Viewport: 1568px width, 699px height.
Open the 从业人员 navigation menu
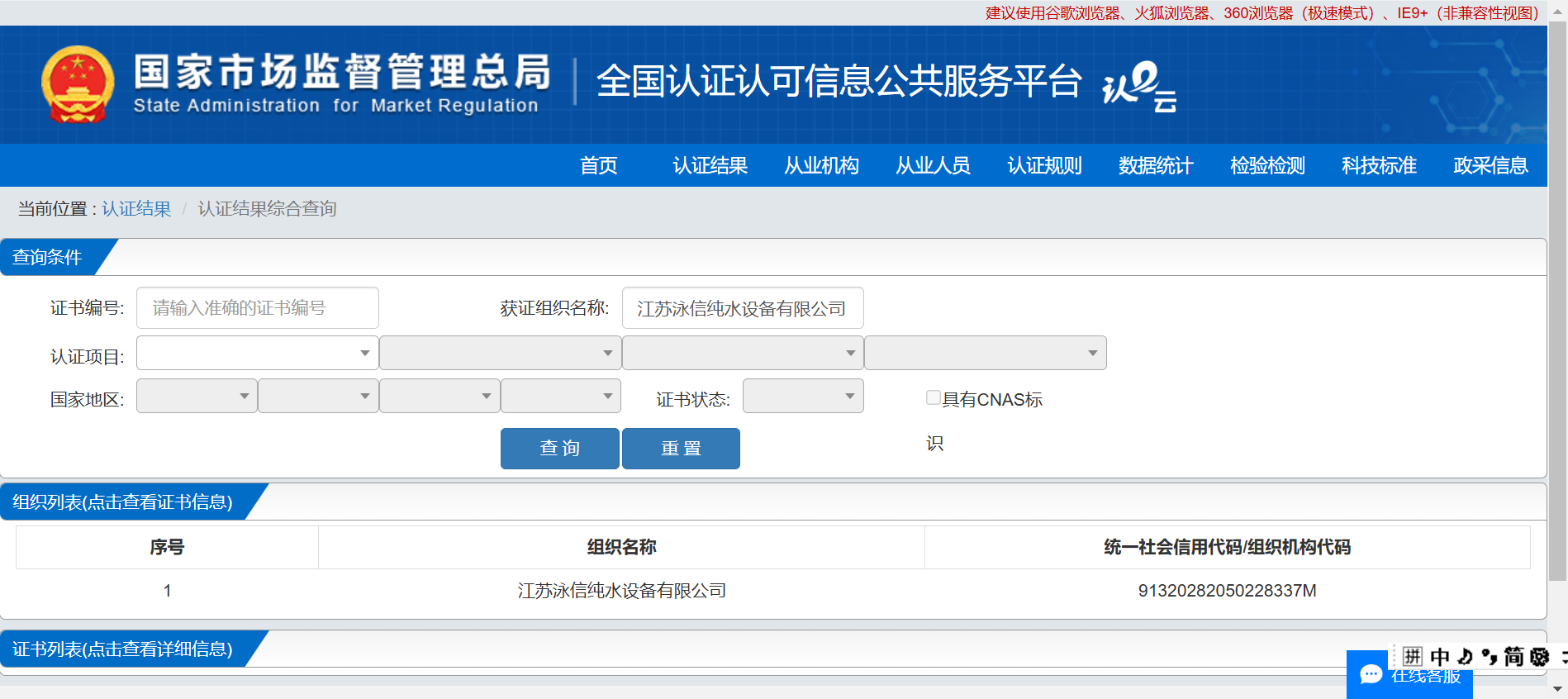(x=934, y=165)
